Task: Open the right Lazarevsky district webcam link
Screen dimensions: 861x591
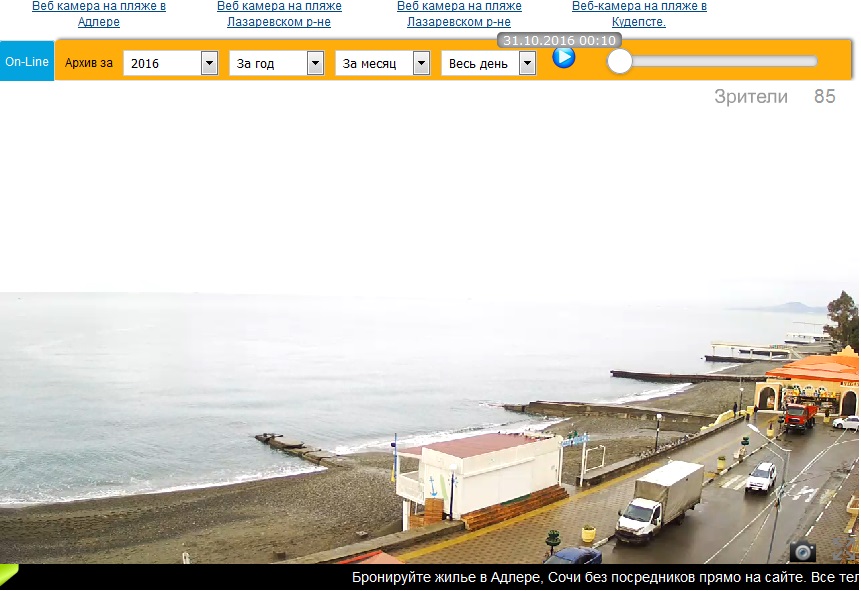Action: click(x=459, y=14)
